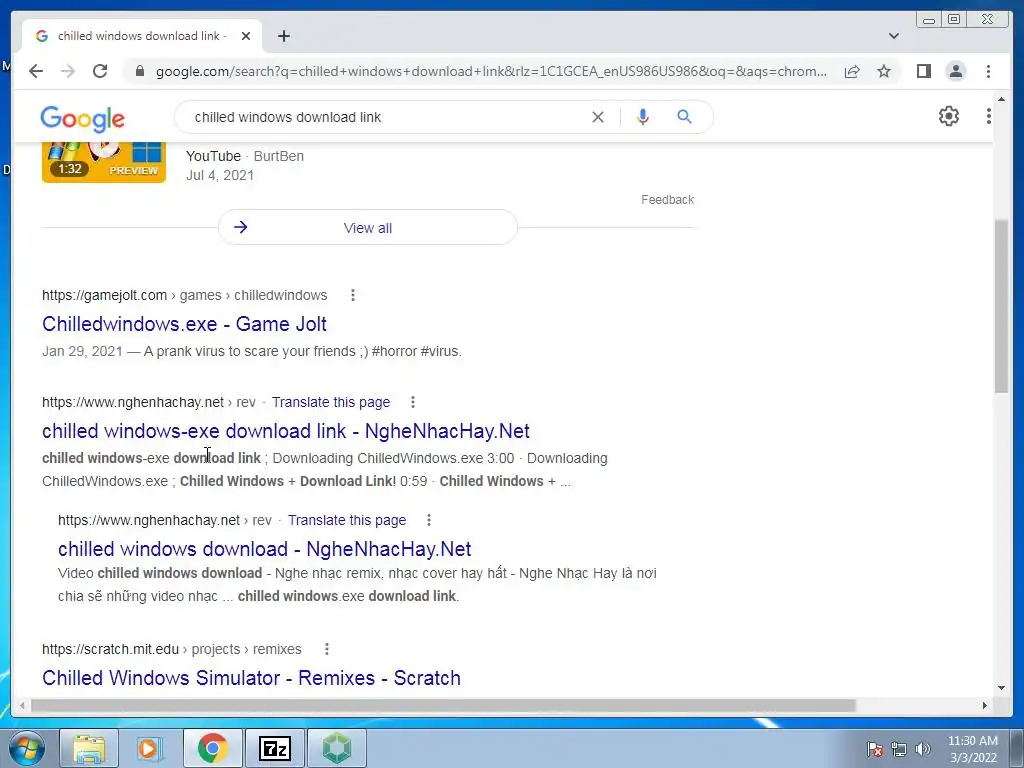This screenshot has height=768, width=1024.
Task: Send Feedback on video results
Action: tap(667, 199)
